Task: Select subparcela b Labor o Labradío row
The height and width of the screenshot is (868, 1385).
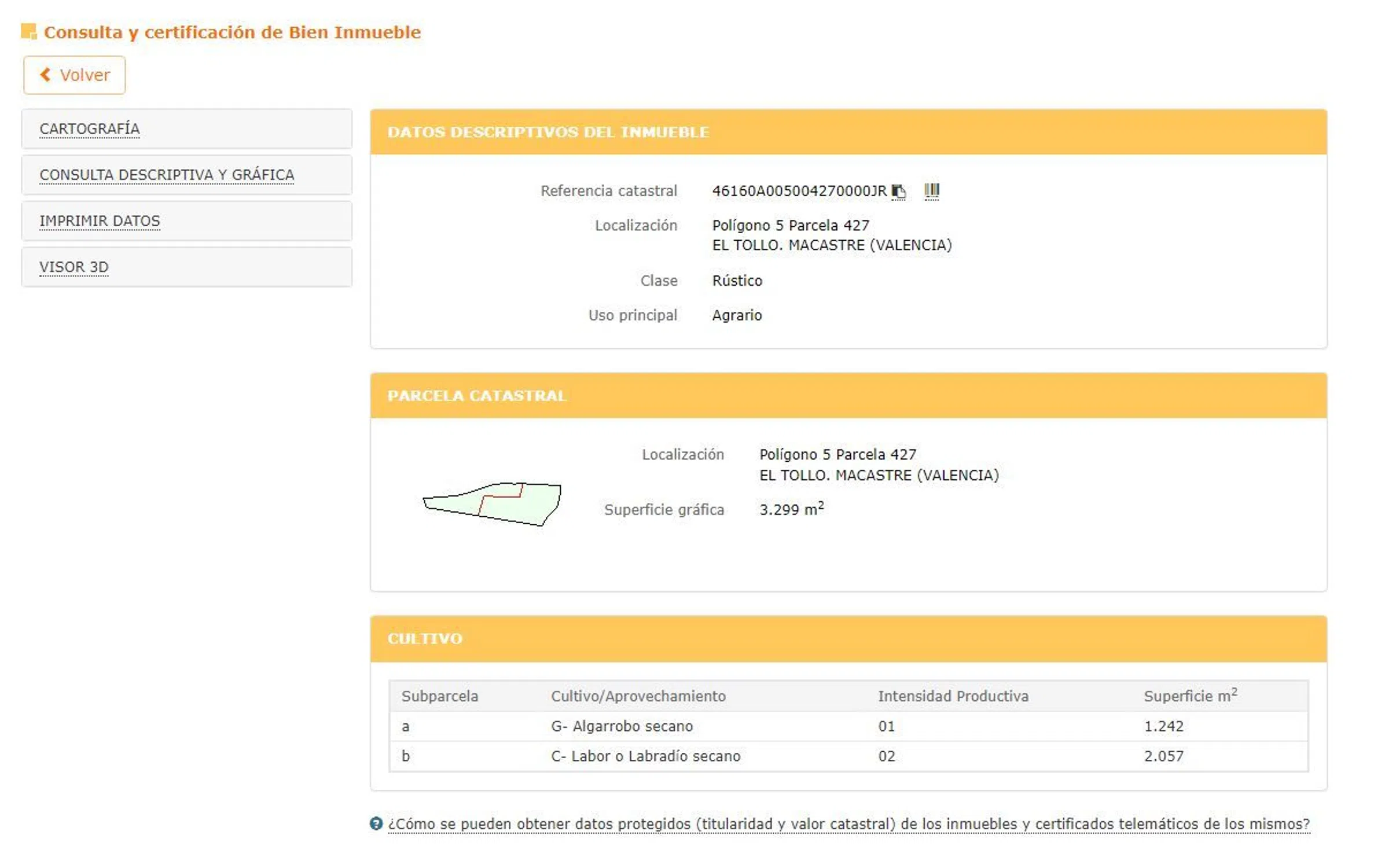Action: (x=645, y=756)
